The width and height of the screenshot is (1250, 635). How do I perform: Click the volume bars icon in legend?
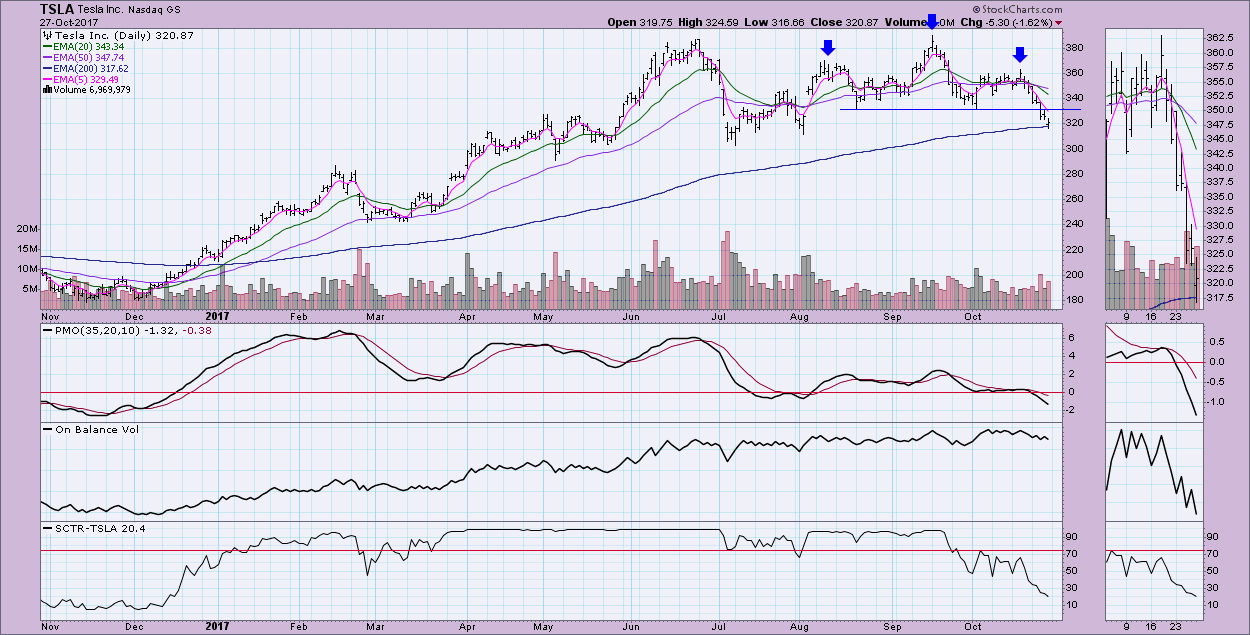coord(45,89)
